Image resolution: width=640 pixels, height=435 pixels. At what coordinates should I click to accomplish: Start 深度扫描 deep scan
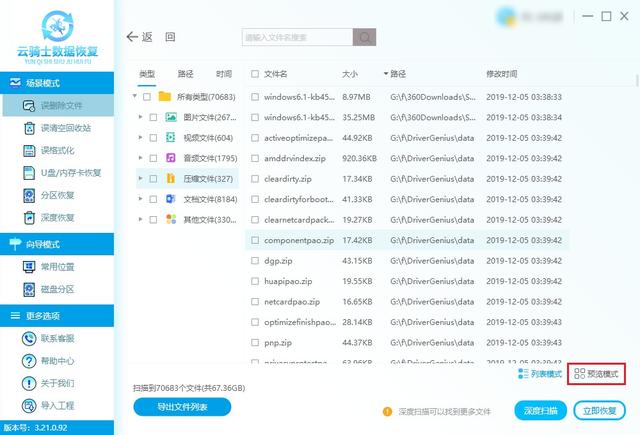click(540, 411)
